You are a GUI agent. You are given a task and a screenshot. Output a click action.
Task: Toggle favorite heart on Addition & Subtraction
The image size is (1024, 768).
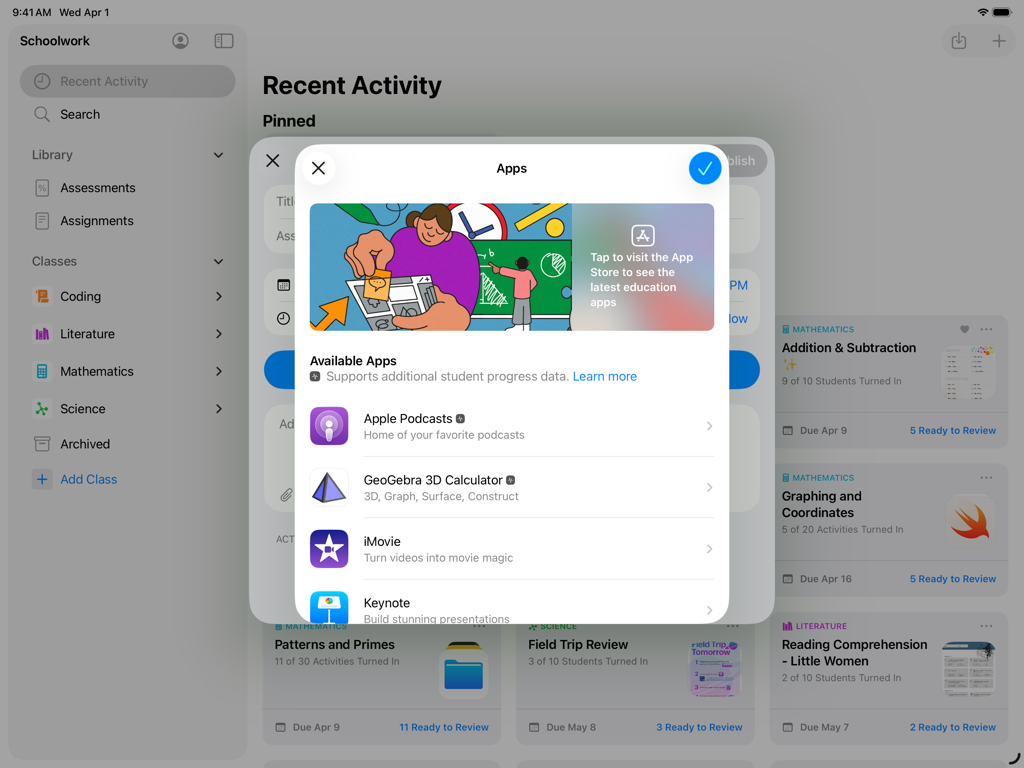coord(963,328)
